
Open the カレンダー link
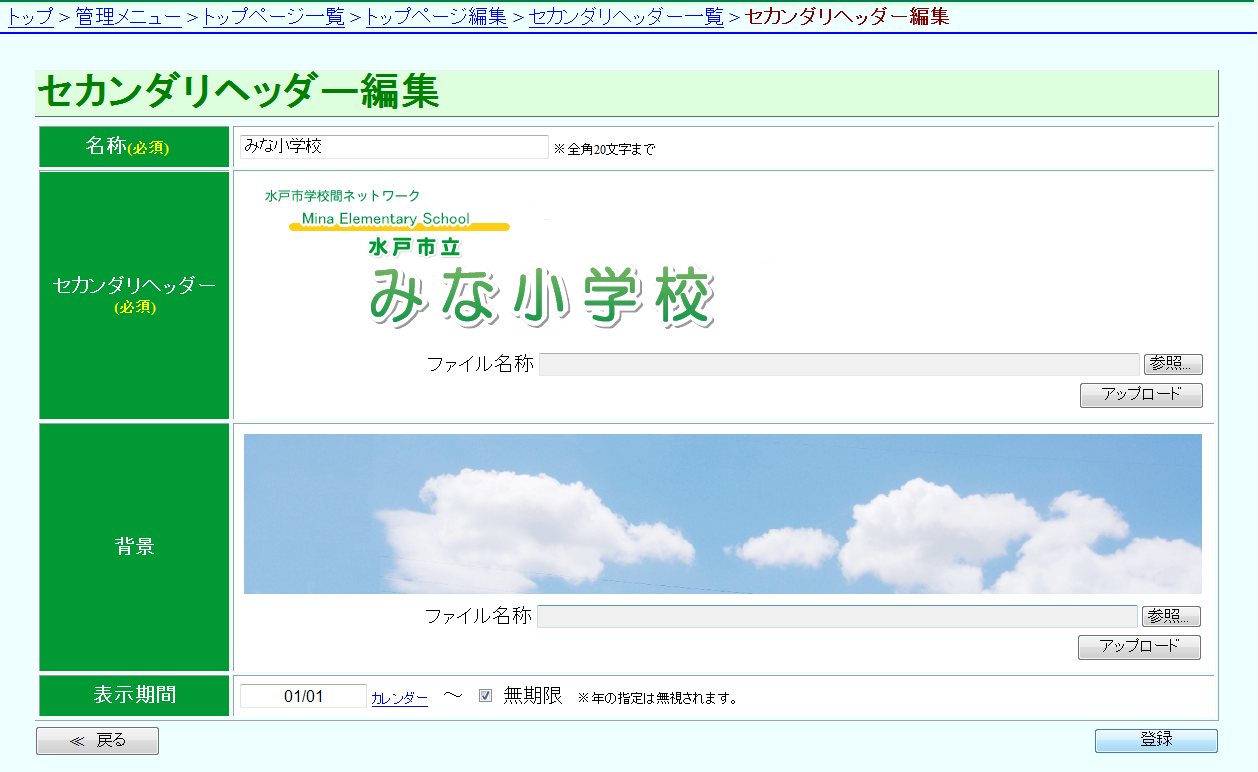(399, 698)
